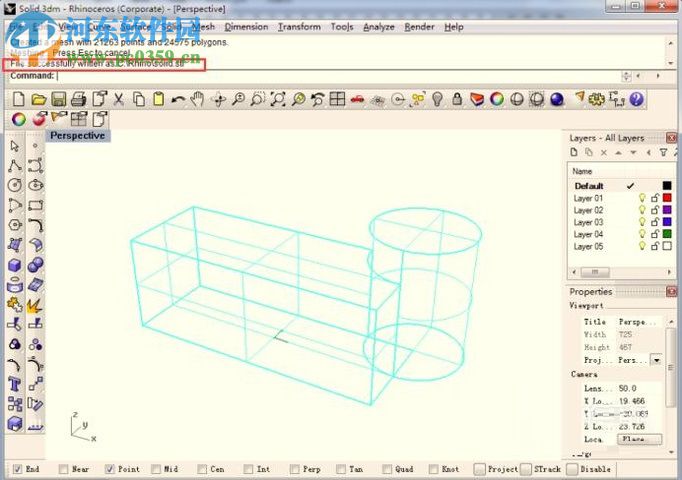Click the padlock Lock icon in toolbar
The image size is (682, 480).
pyautogui.click(x=457, y=100)
